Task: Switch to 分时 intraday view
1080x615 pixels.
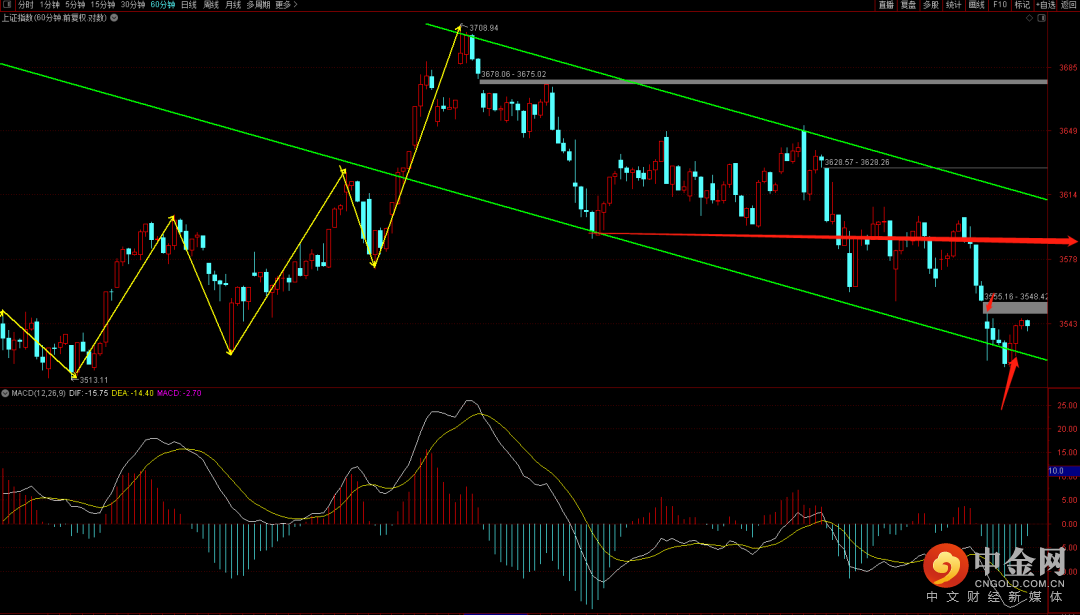Action: point(25,5)
